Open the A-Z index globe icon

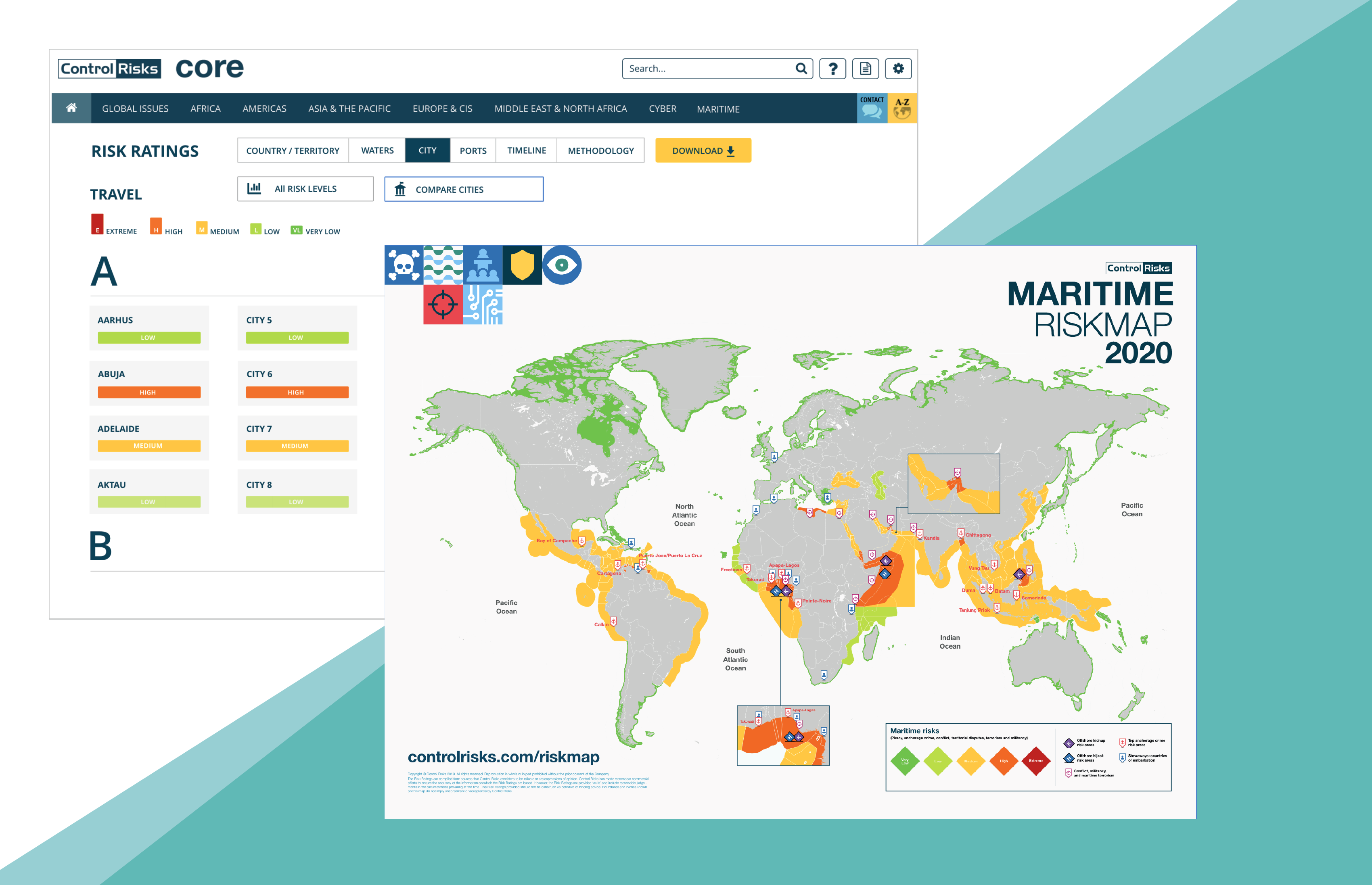point(902,109)
